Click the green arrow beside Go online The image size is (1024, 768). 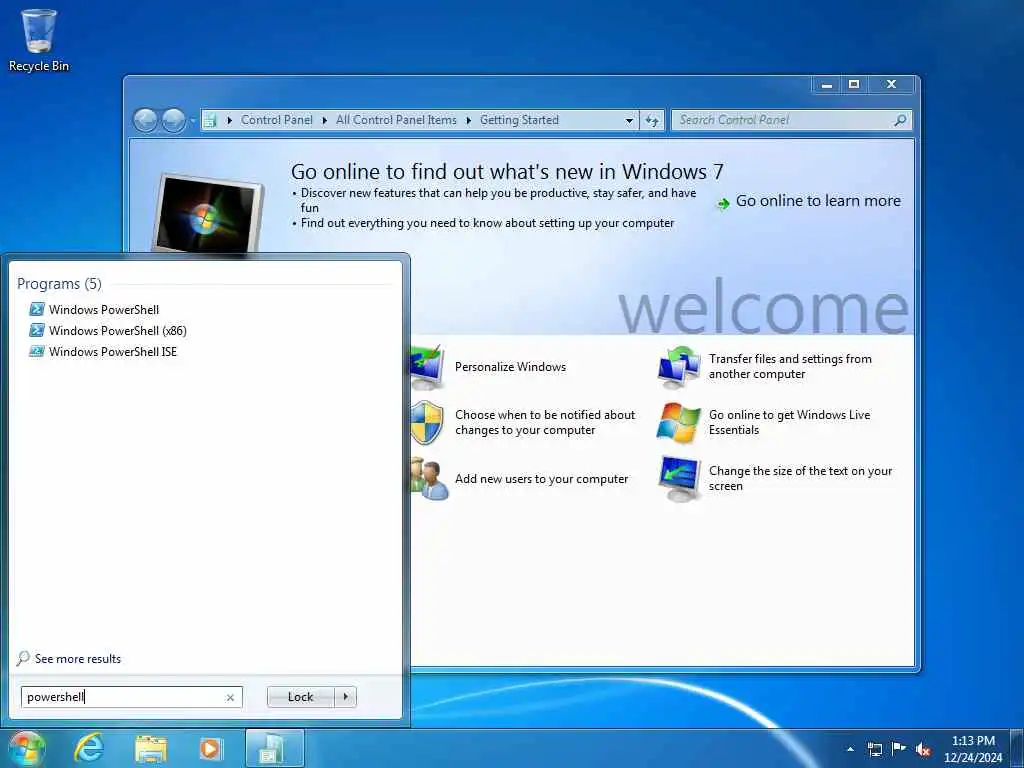point(723,204)
